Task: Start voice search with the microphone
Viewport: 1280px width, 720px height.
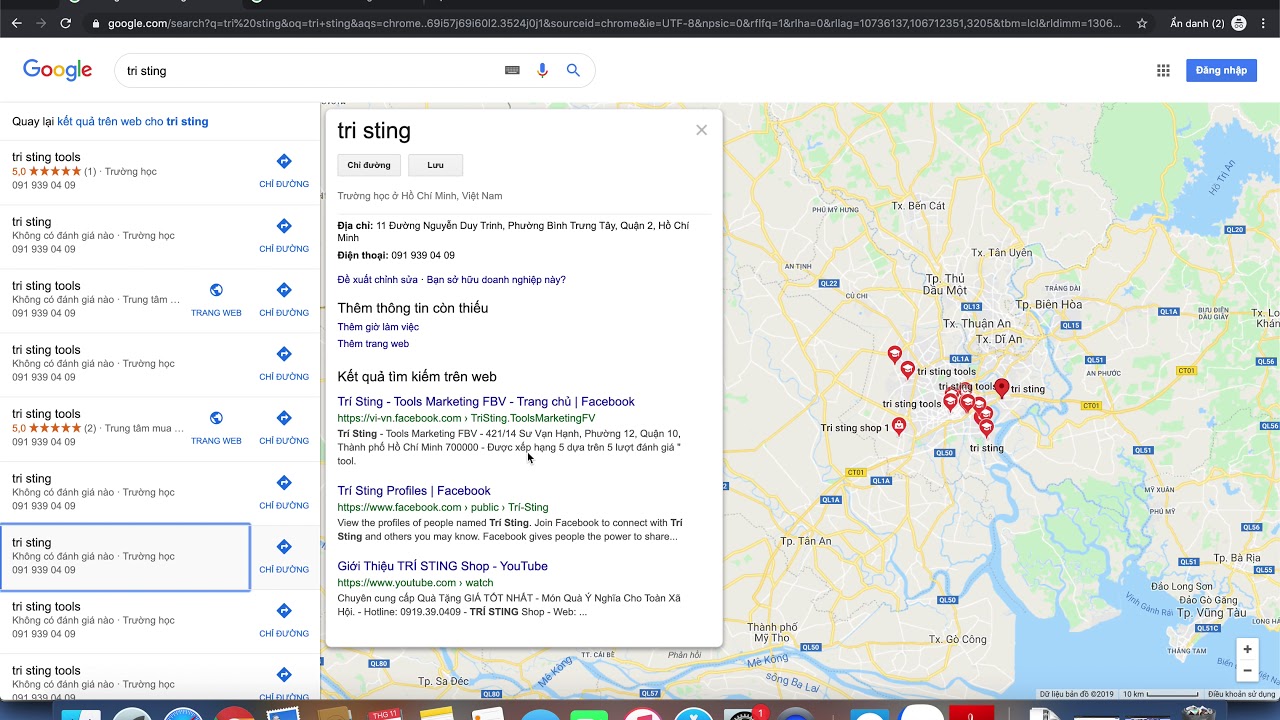Action: [x=543, y=70]
